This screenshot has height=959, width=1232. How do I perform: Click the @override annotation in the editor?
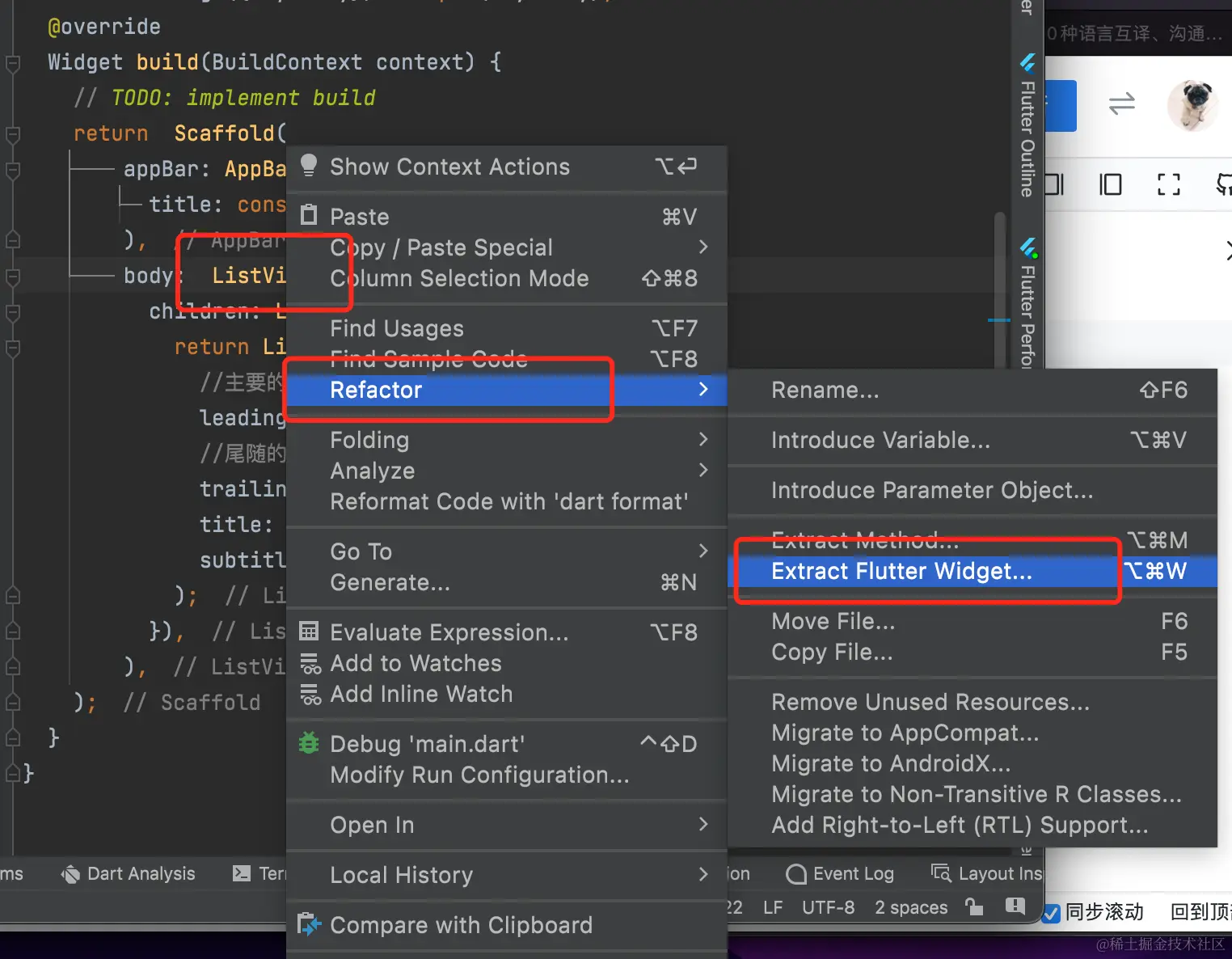[104, 27]
